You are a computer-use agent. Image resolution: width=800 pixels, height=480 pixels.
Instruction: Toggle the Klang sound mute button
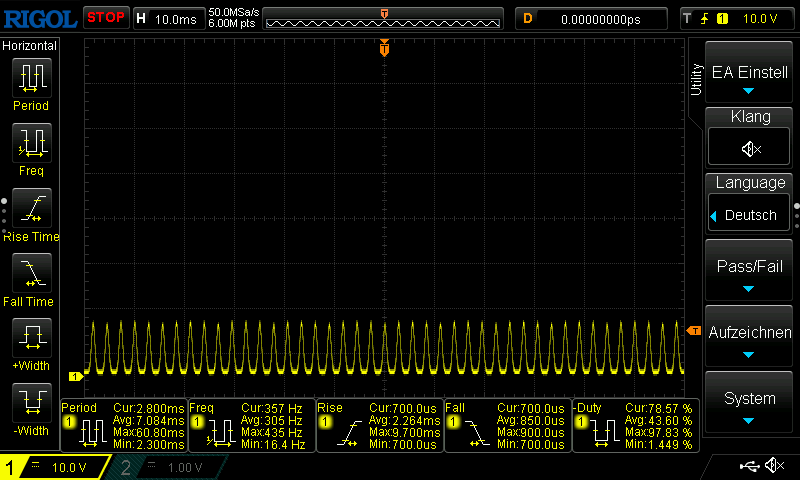pos(750,149)
